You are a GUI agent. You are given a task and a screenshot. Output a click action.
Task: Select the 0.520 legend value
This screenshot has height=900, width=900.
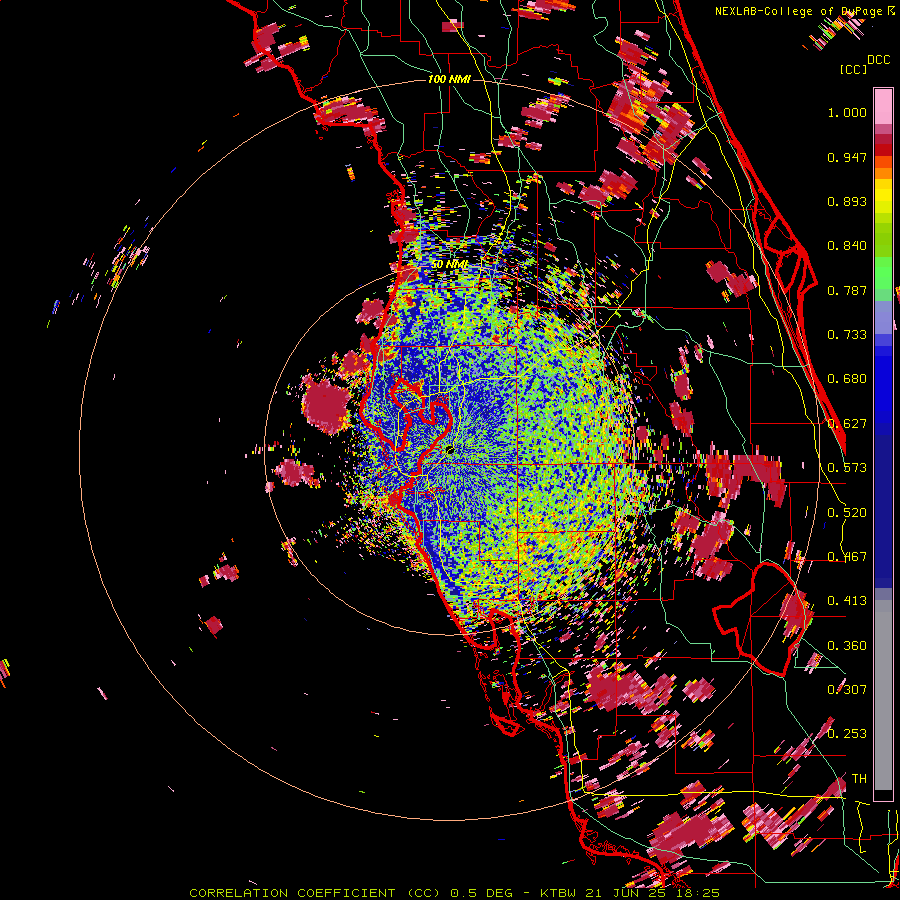tap(847, 513)
